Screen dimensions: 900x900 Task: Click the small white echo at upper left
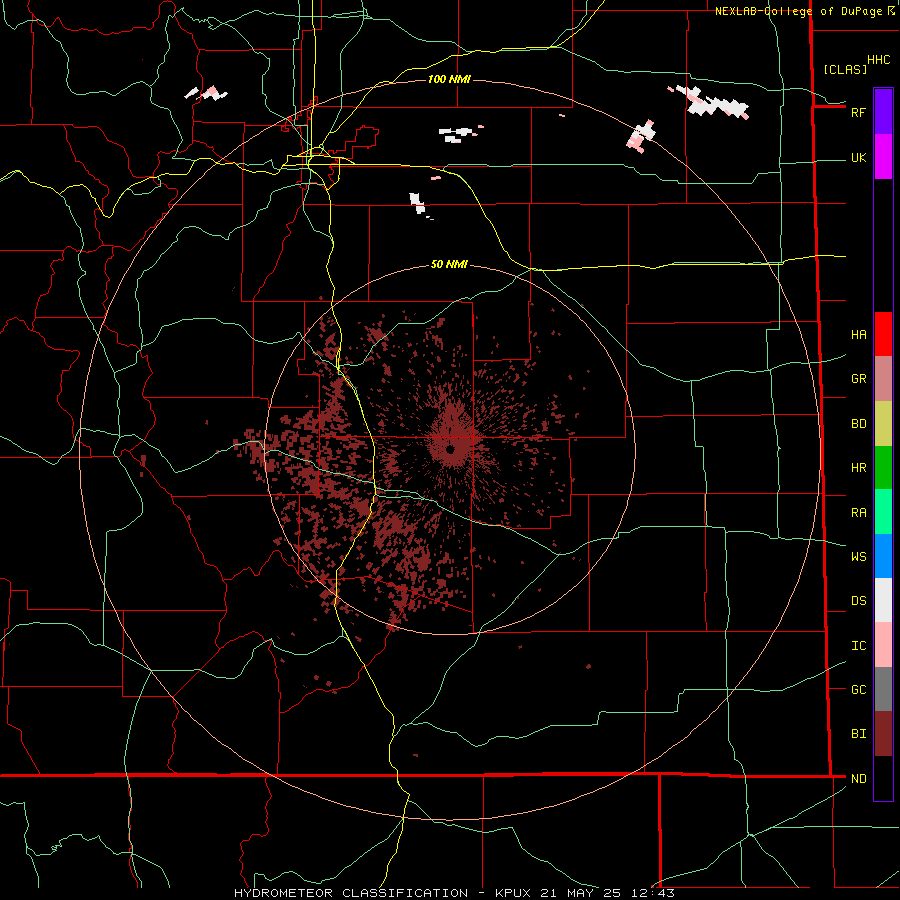coord(205,93)
